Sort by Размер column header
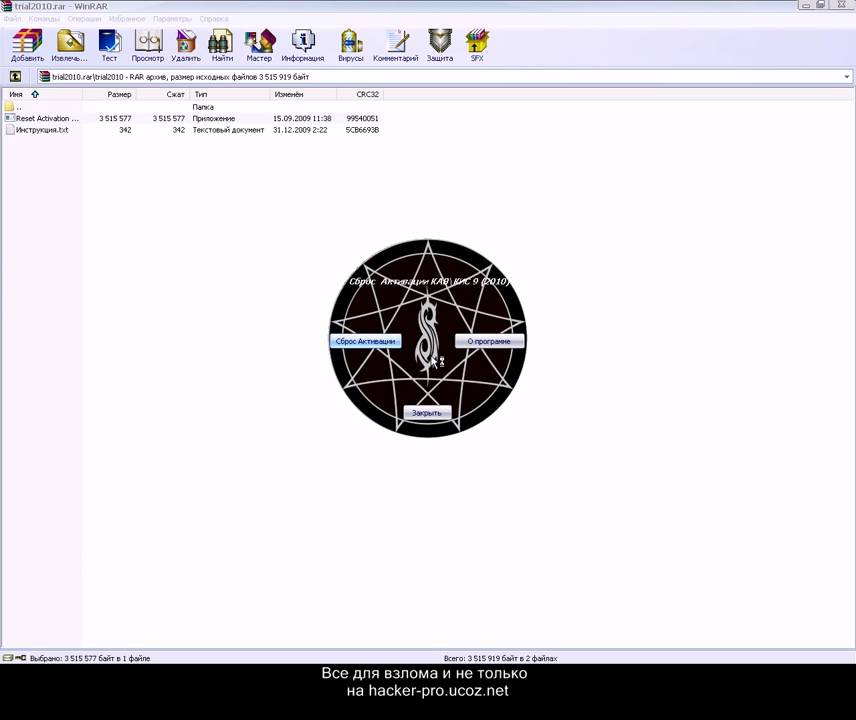Image resolution: width=856 pixels, height=720 pixels. point(109,94)
